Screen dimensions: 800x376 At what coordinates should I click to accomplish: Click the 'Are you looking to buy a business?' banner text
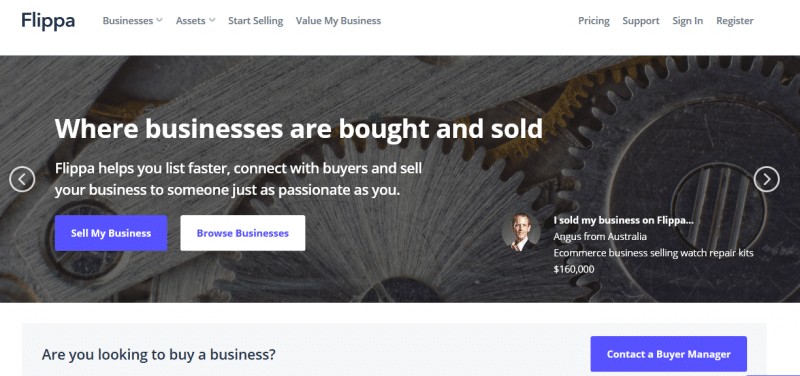pyautogui.click(x=159, y=354)
